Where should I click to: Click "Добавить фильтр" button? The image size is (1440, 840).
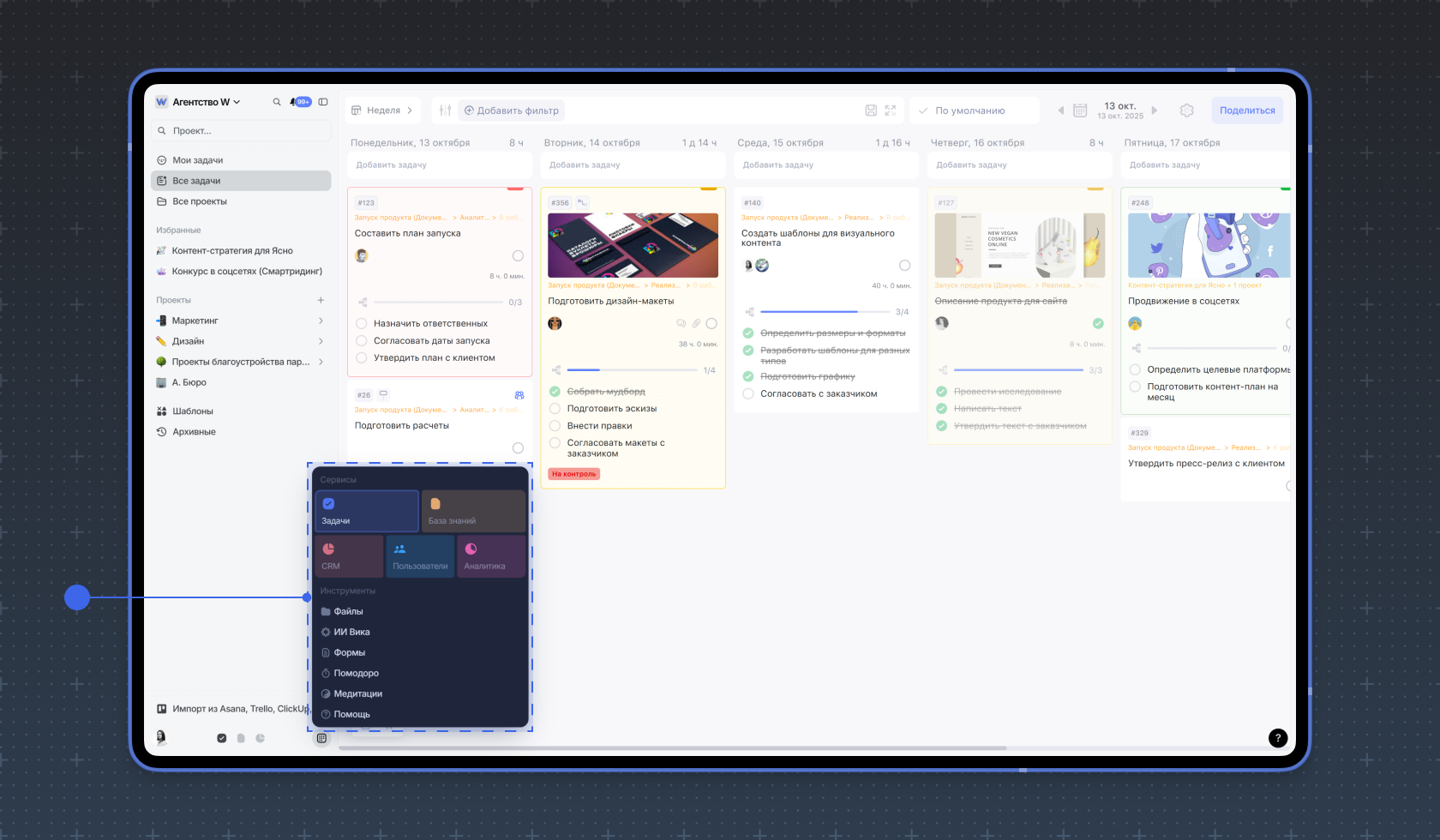point(512,111)
